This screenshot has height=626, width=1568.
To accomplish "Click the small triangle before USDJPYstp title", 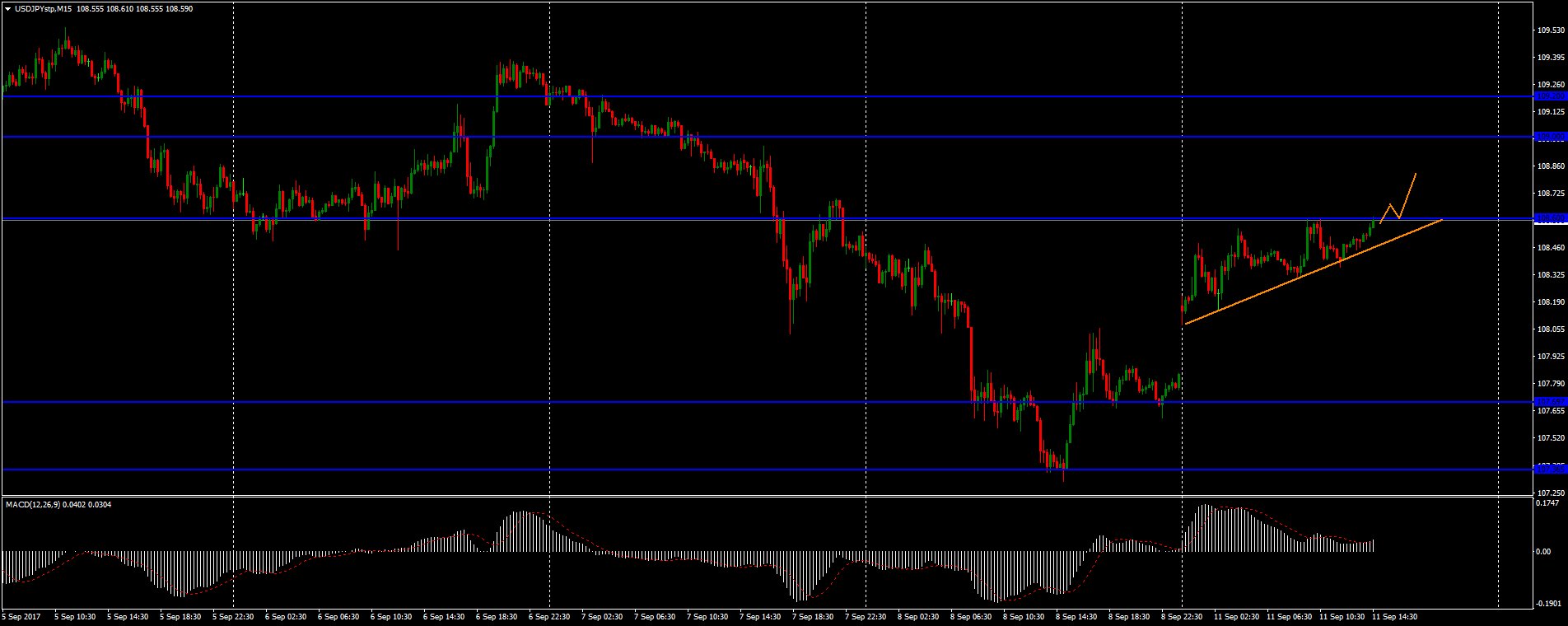I will coord(7,9).
